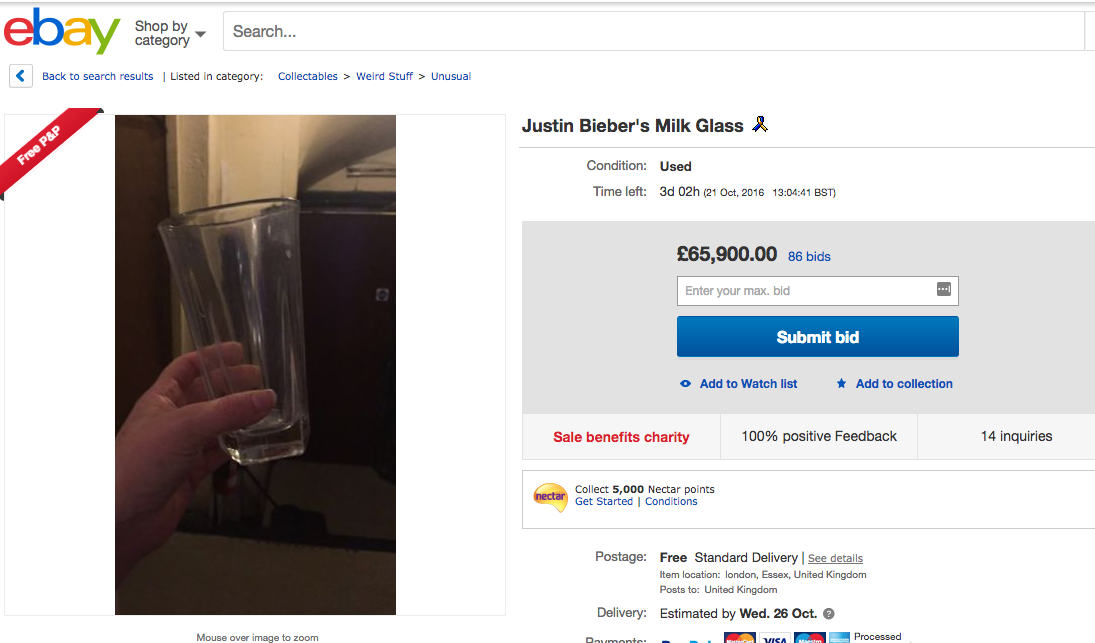Open the Collectables category breadcrumb

[307, 76]
